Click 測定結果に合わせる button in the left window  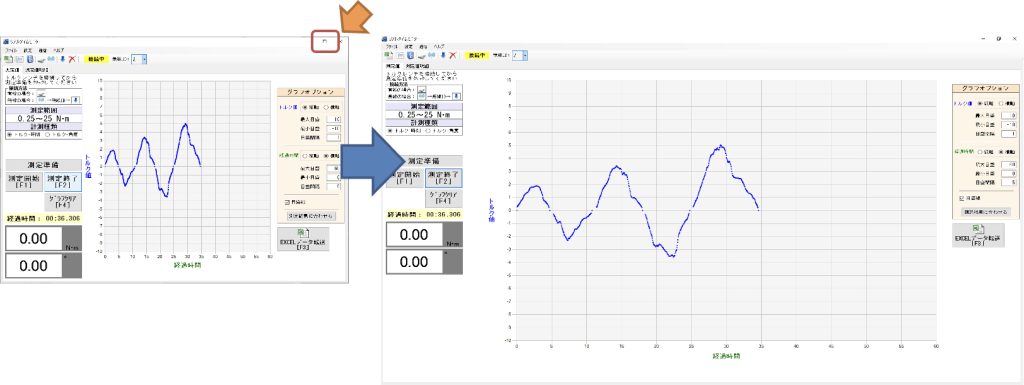click(x=312, y=215)
